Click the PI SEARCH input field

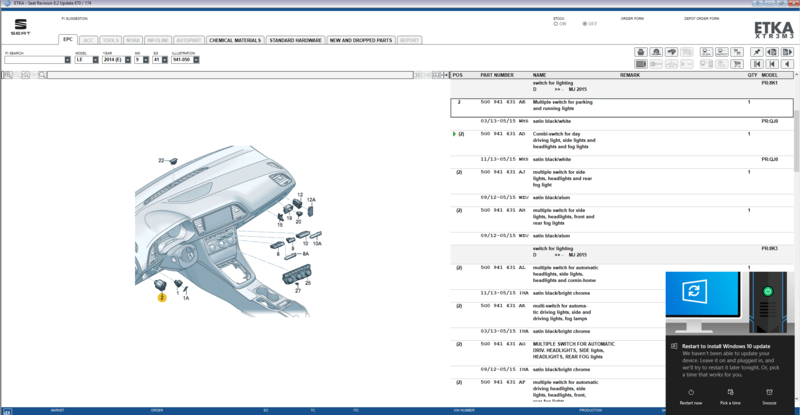pos(34,60)
